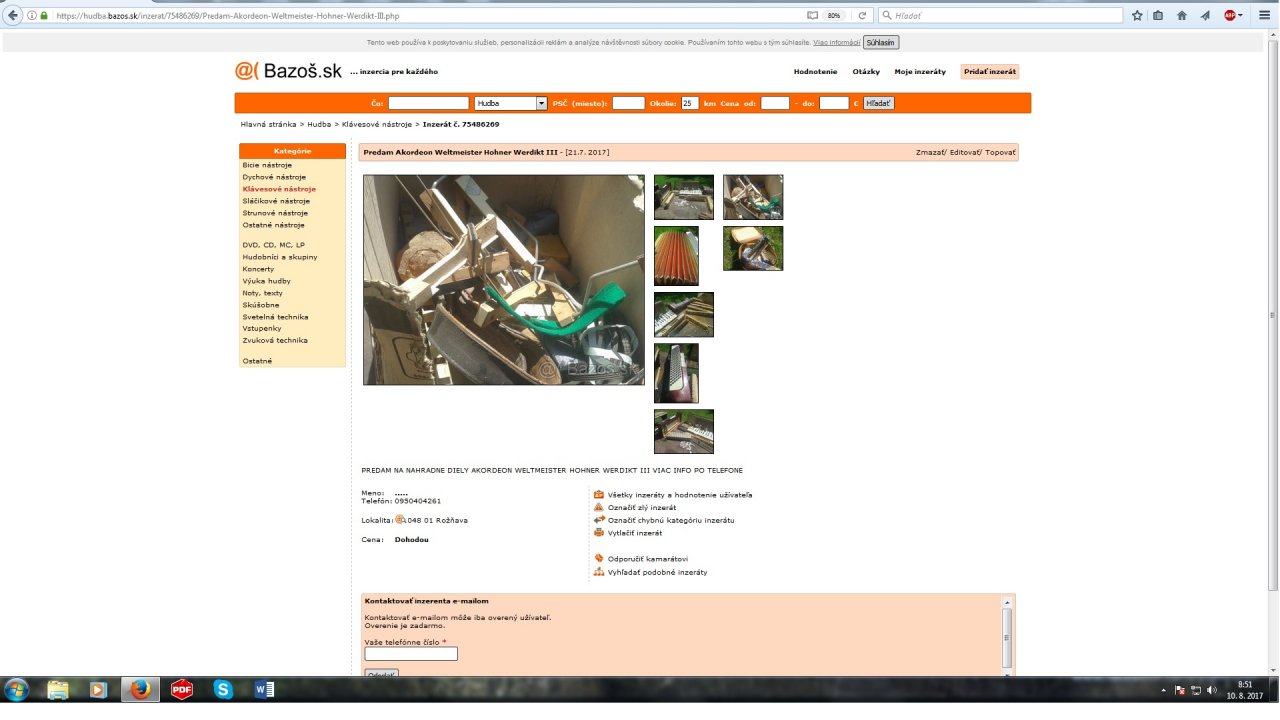Click the Okolie distance field showing 25
Screen dimensions: 1280x720
689,103
